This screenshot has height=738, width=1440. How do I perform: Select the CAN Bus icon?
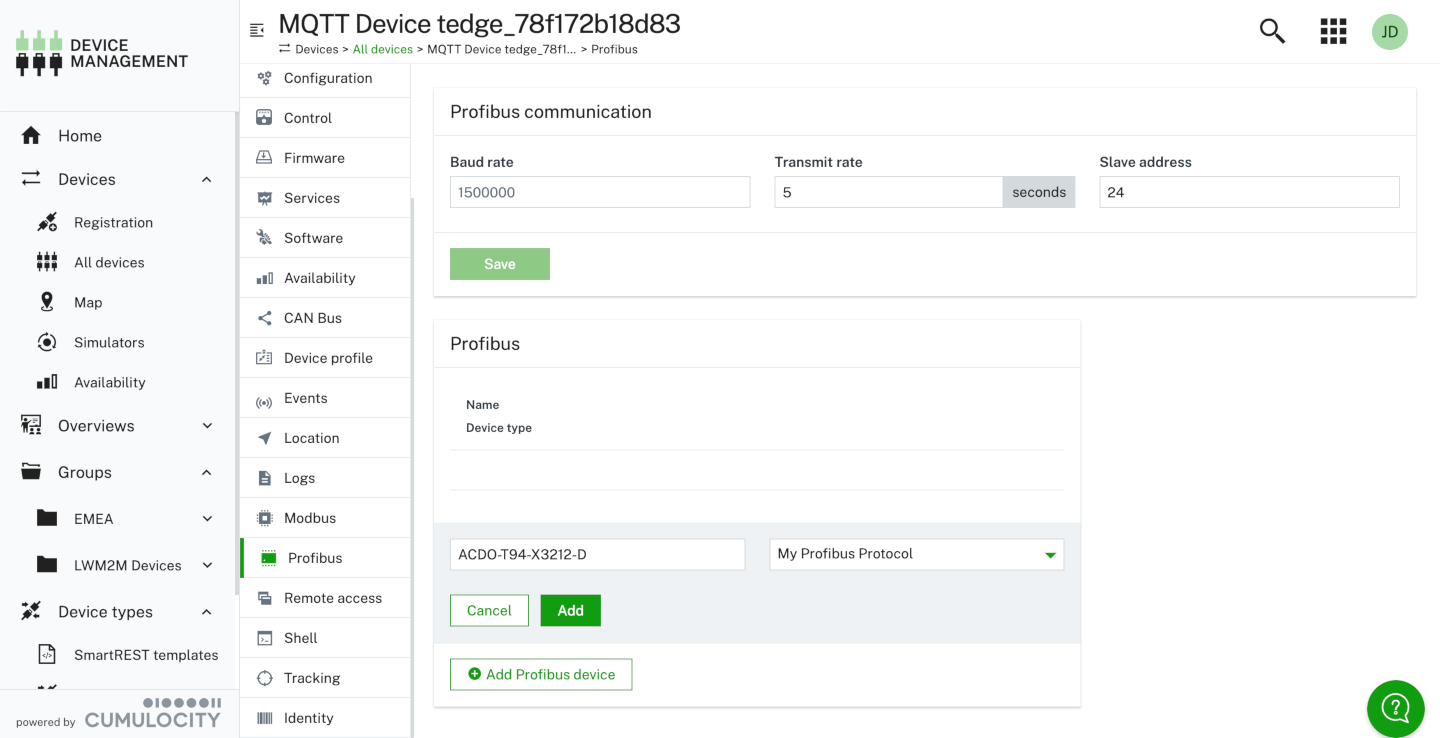[265, 317]
